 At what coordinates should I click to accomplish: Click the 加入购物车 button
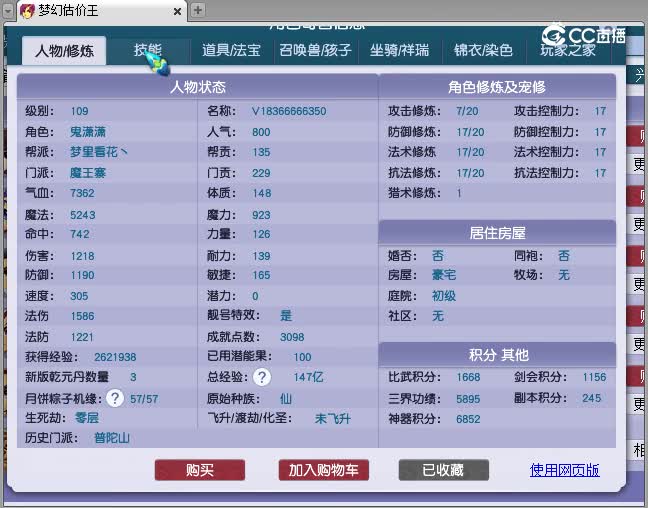pyautogui.click(x=324, y=470)
